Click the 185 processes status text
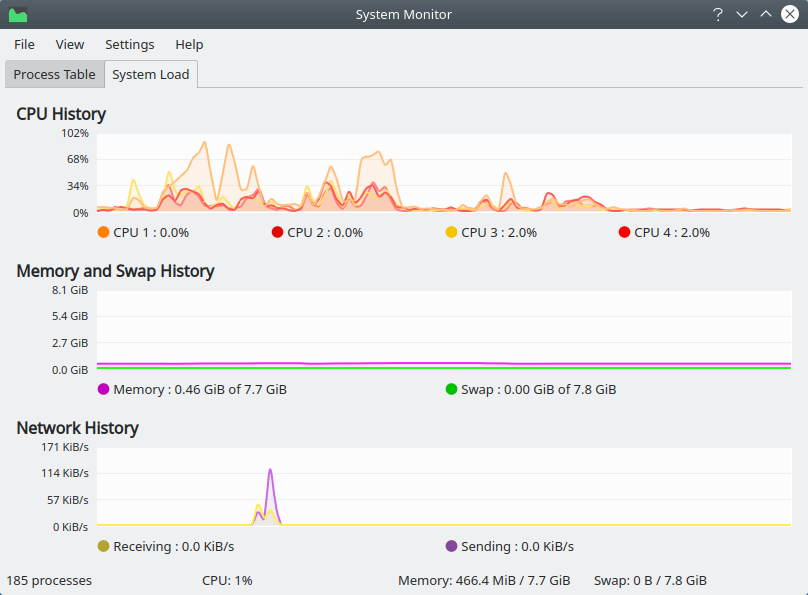The height and width of the screenshot is (595, 808). (x=49, y=580)
